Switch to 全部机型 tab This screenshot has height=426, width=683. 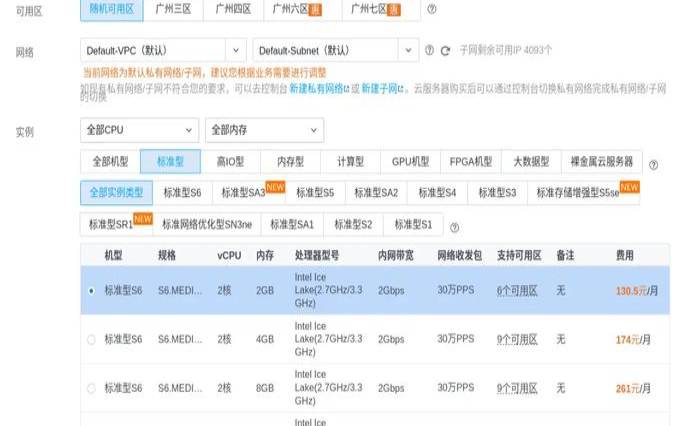coord(110,162)
